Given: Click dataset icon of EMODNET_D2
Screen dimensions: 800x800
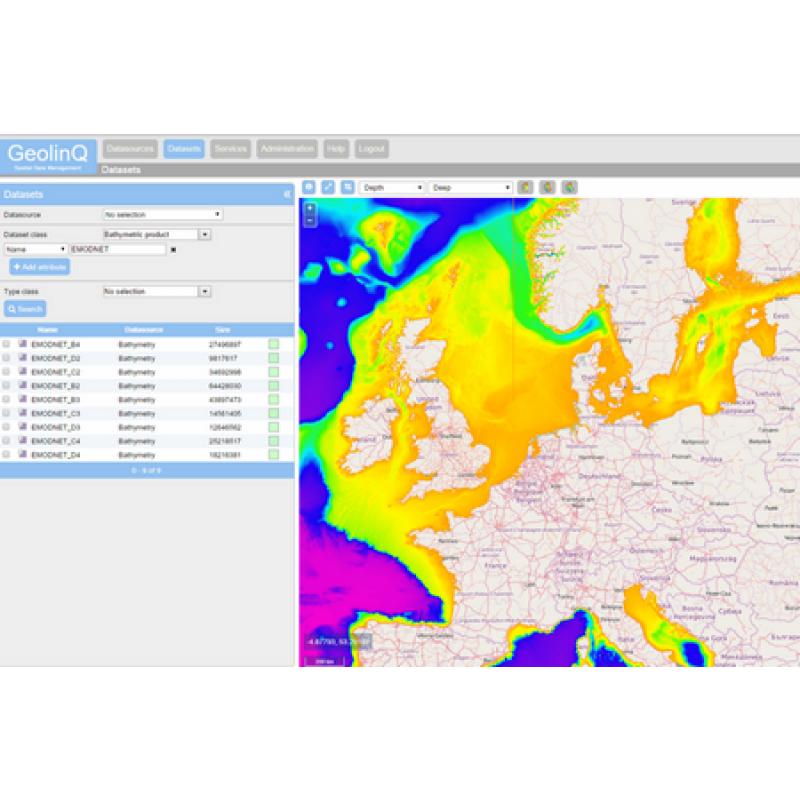Looking at the screenshot, I should tap(23, 358).
